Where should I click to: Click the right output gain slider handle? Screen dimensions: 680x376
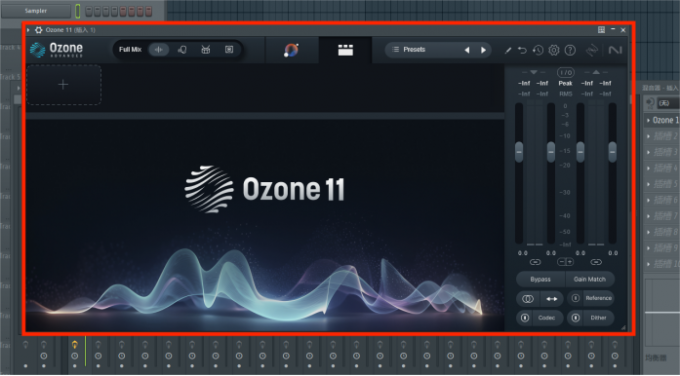(x=612, y=152)
